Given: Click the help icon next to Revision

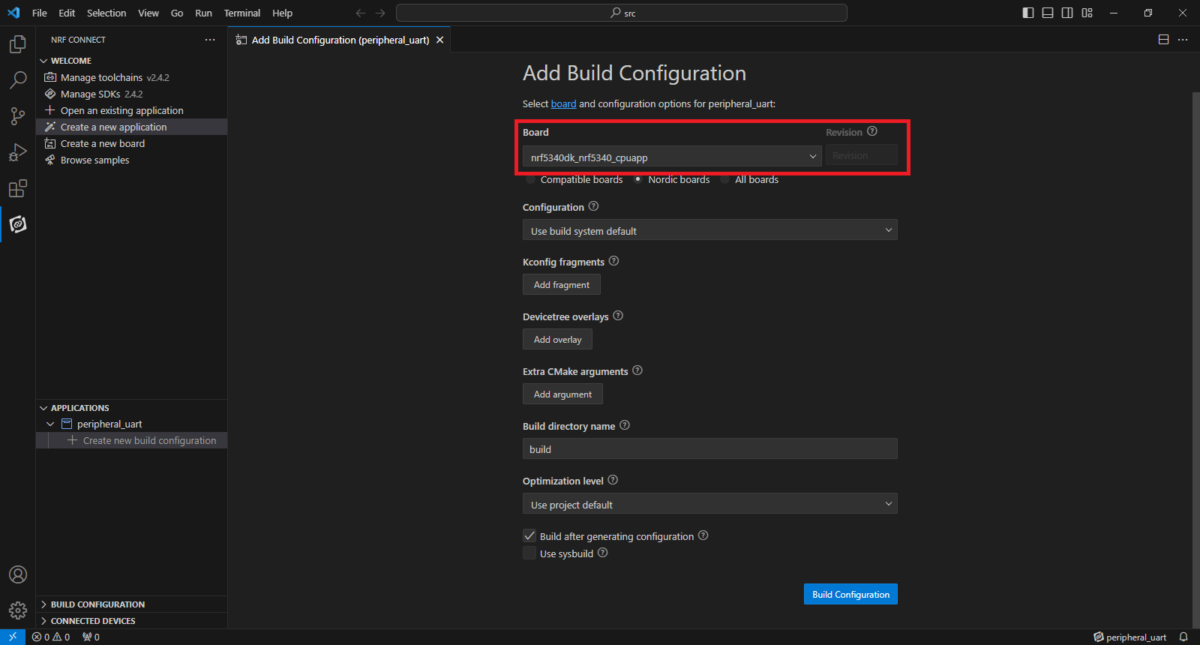Looking at the screenshot, I should 872,131.
